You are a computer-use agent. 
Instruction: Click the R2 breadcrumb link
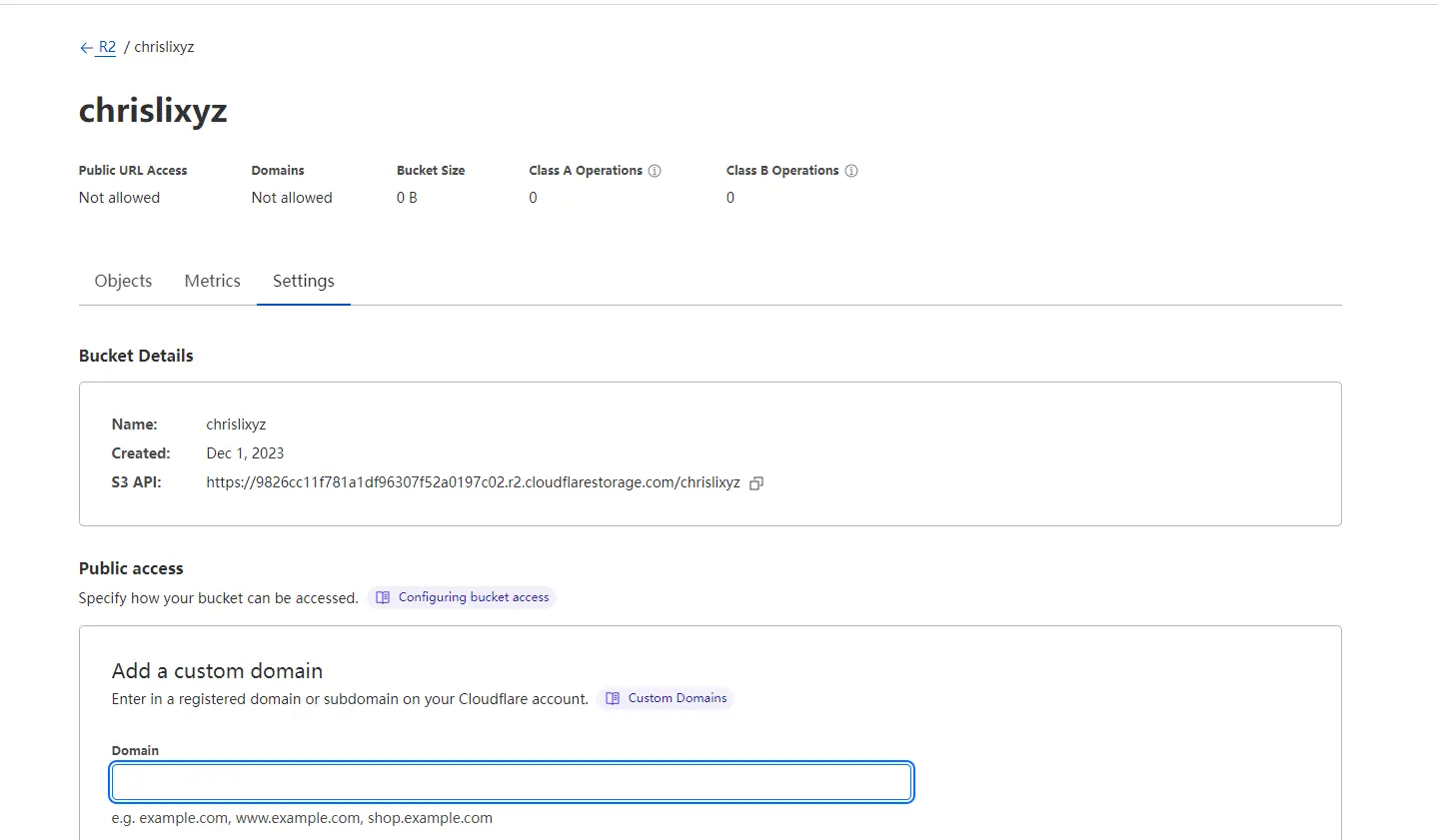(105, 46)
